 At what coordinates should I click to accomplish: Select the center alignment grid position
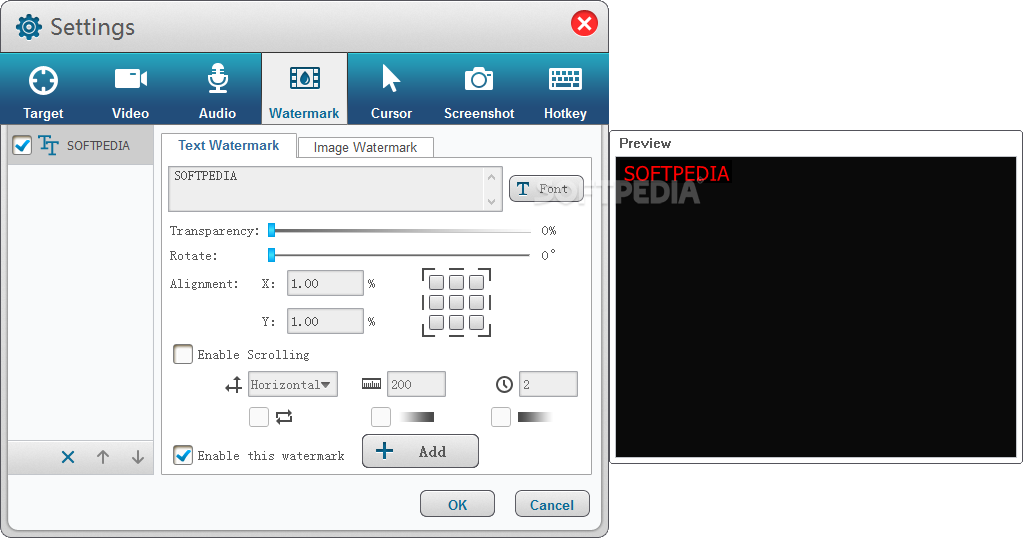pos(456,302)
